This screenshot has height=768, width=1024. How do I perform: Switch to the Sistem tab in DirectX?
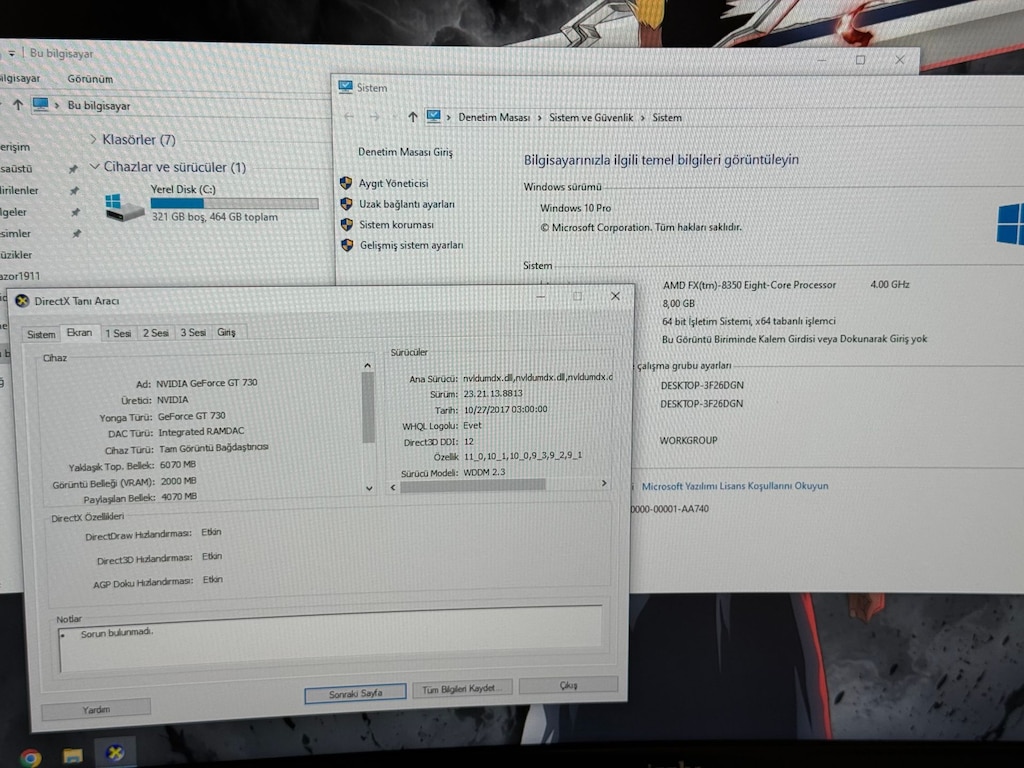click(40, 334)
